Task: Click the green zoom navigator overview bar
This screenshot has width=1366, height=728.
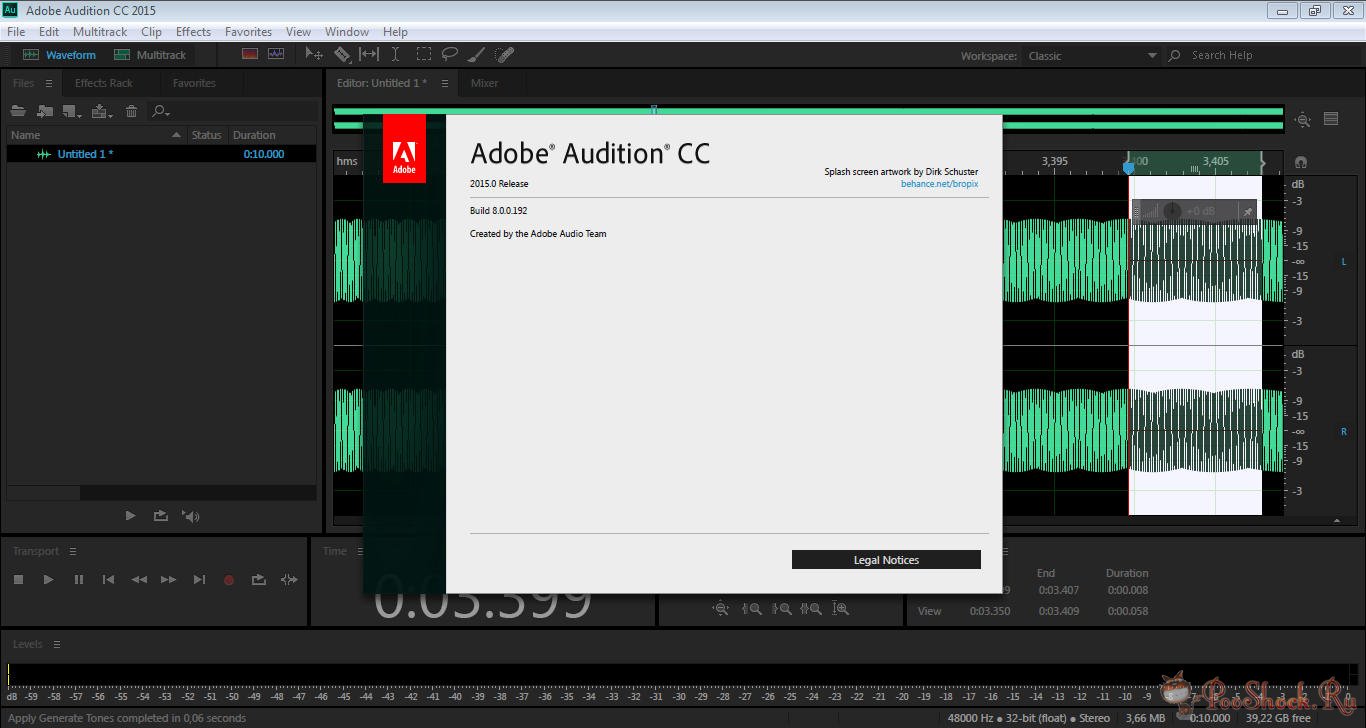Action: (x=808, y=118)
